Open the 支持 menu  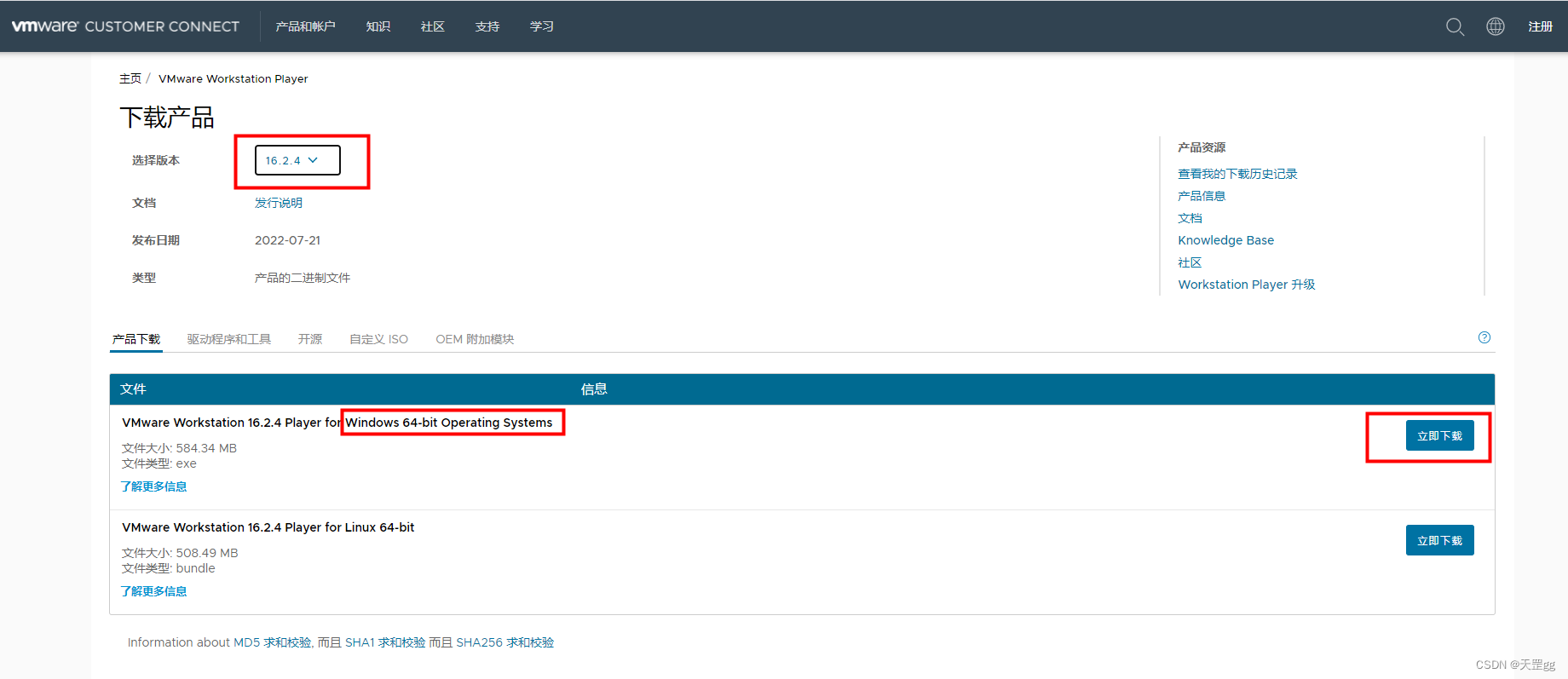(x=487, y=26)
